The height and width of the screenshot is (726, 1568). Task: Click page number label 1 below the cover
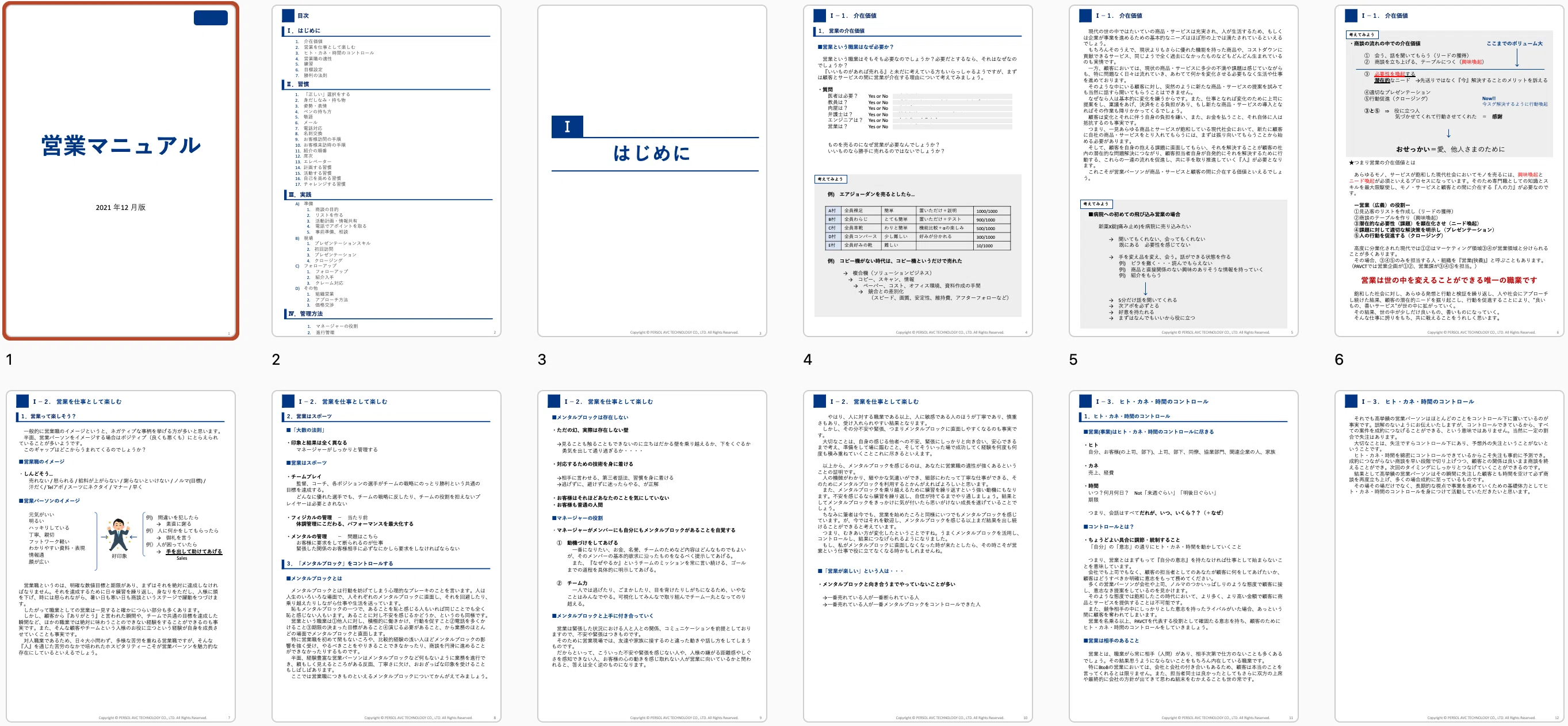coord(9,360)
